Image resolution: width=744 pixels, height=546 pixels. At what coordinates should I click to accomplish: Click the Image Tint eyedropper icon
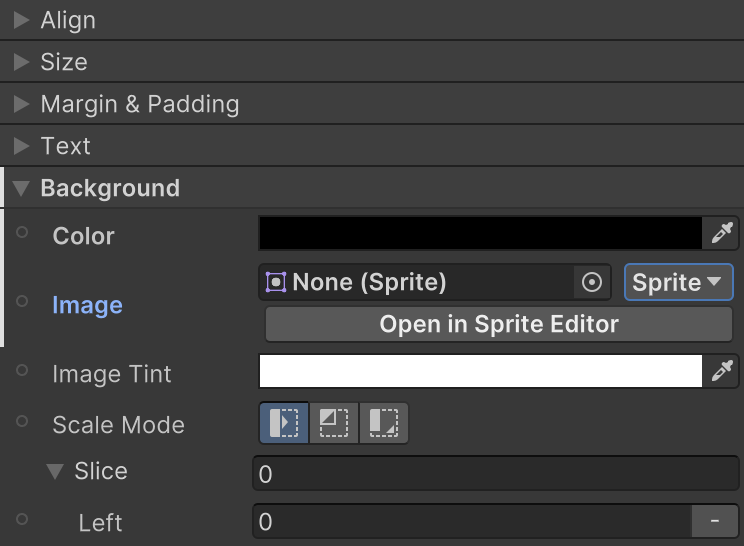[721, 372]
